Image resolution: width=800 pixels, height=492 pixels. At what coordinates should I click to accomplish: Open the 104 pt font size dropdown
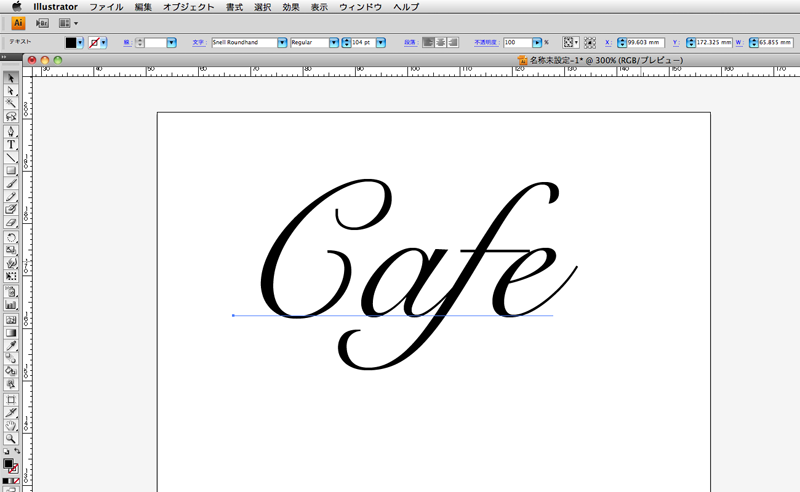(381, 43)
